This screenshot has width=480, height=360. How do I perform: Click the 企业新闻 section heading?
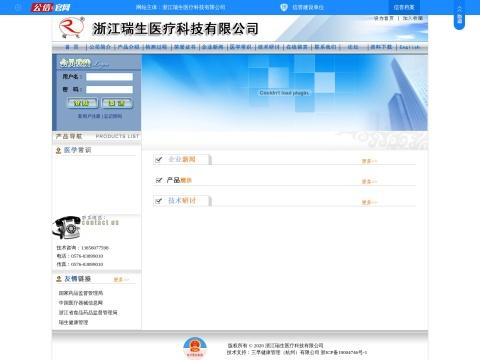tap(182, 159)
